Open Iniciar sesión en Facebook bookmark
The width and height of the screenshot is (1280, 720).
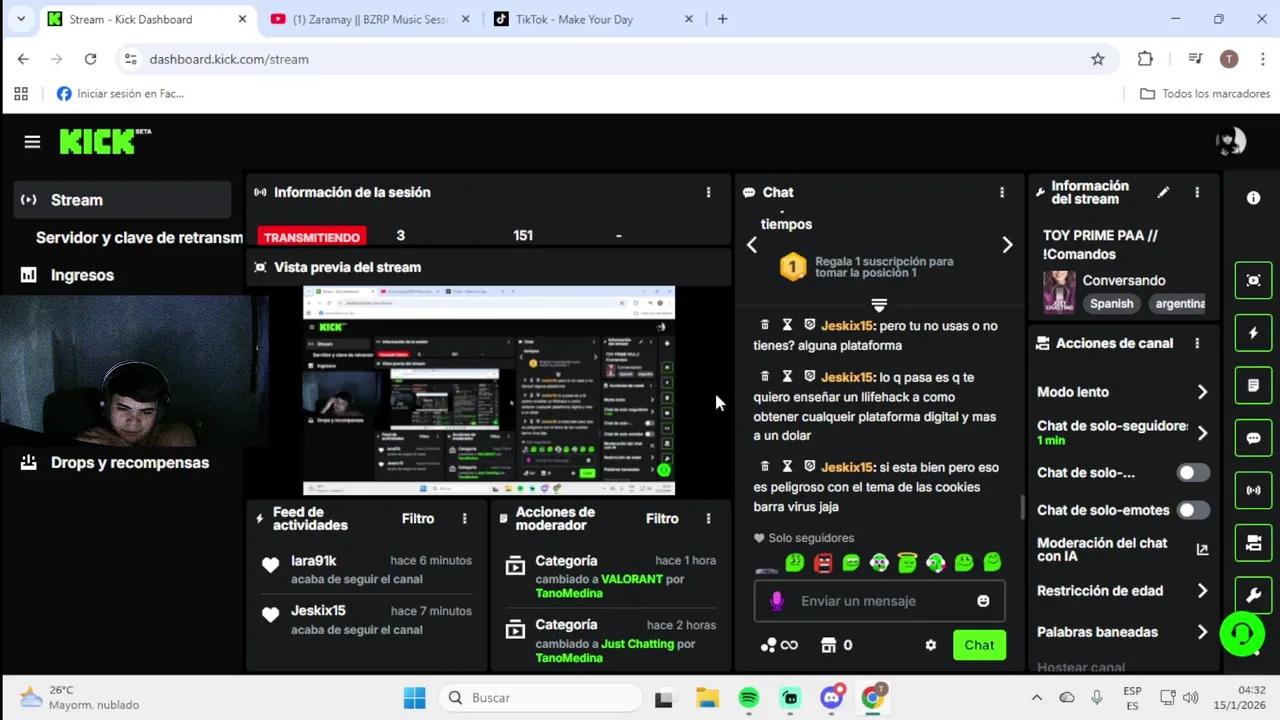120,93
